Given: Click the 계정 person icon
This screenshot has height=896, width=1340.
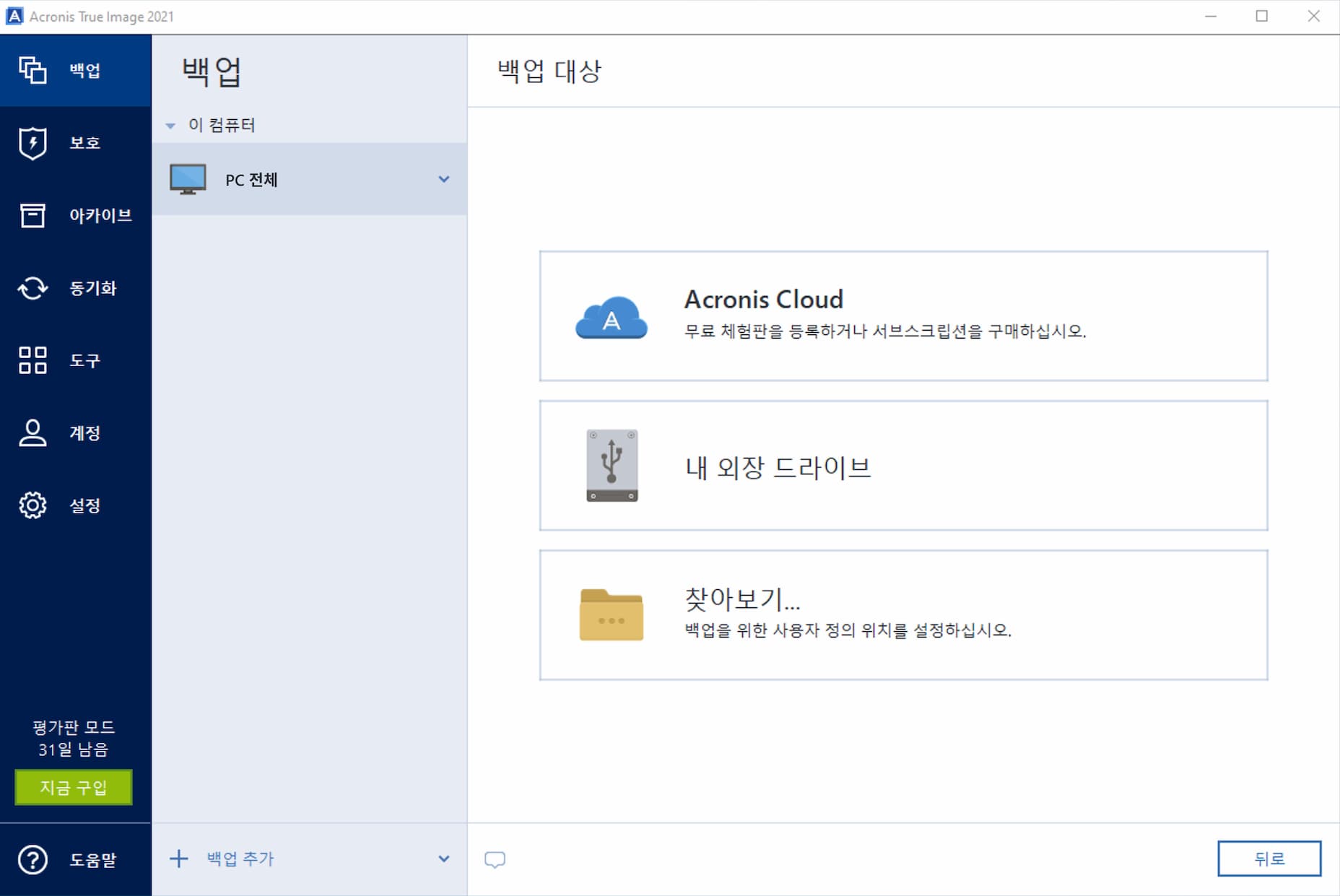Looking at the screenshot, I should click(x=32, y=433).
